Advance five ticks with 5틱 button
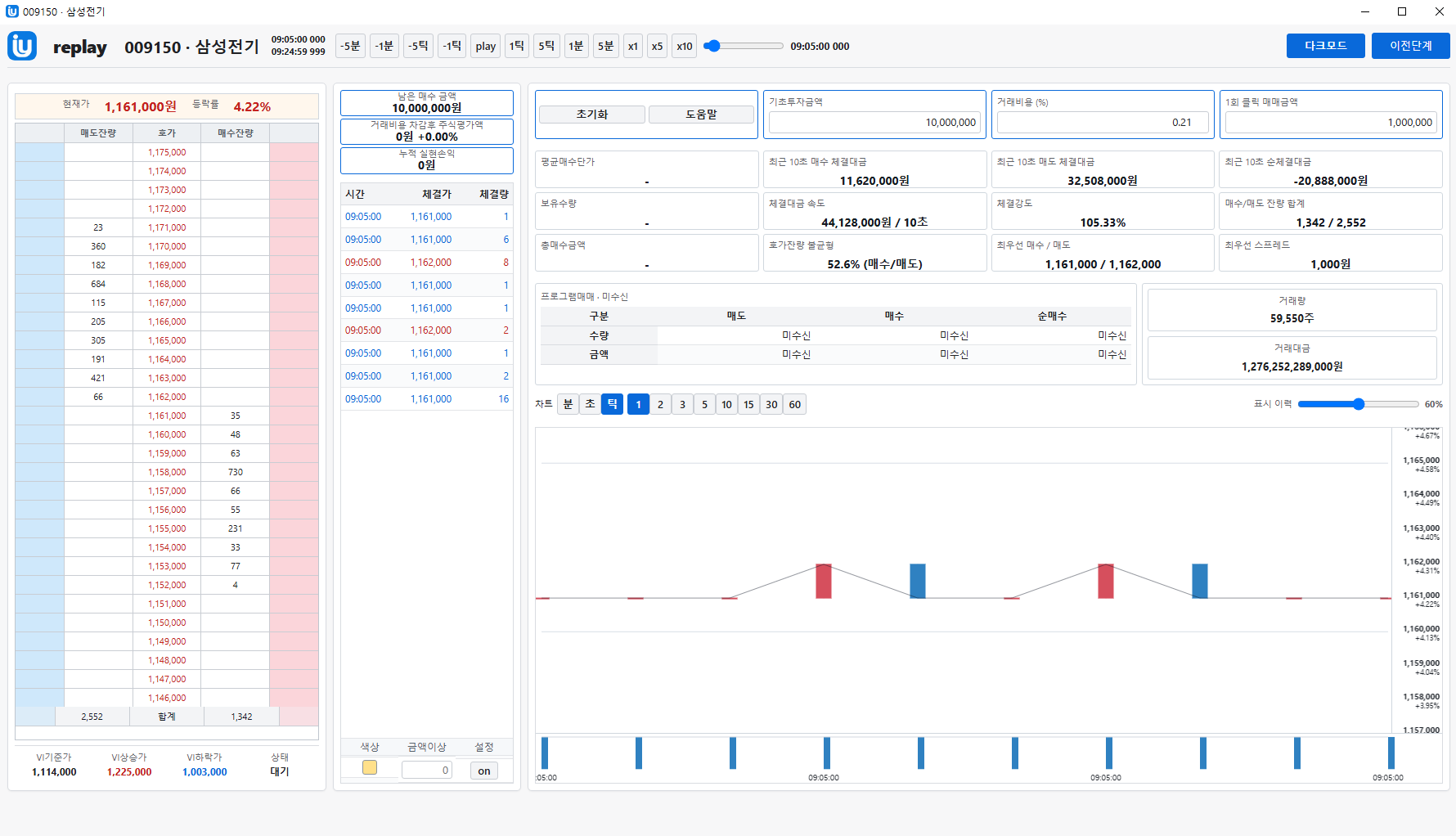Viewport: 1456px width, 836px height. click(546, 46)
